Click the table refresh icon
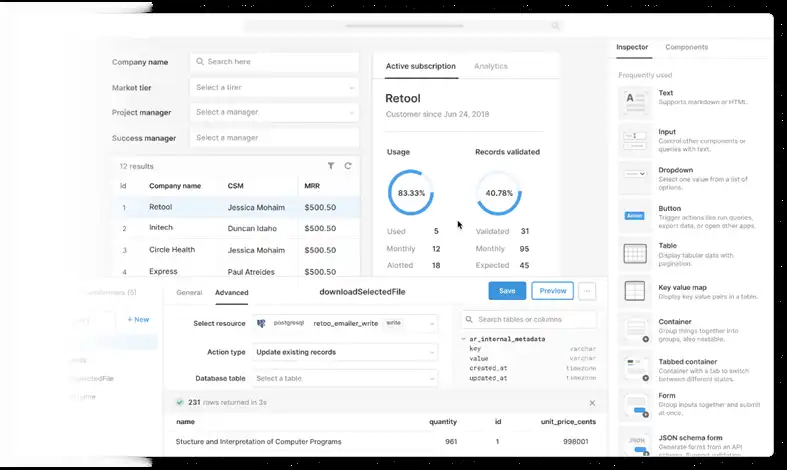Image resolution: width=787 pixels, height=470 pixels. (x=348, y=166)
